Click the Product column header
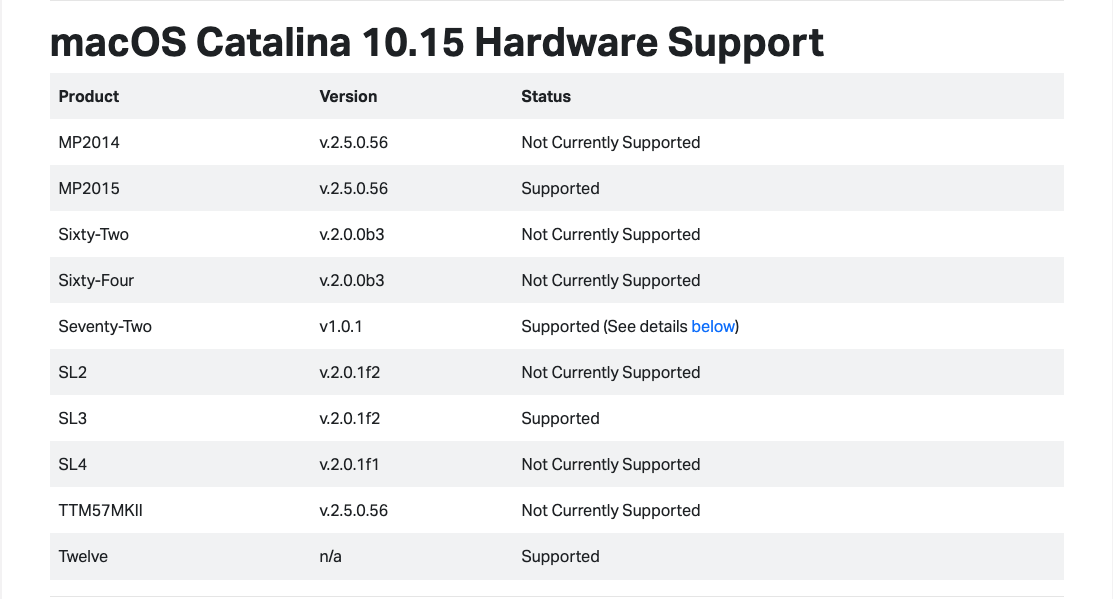 pos(89,97)
